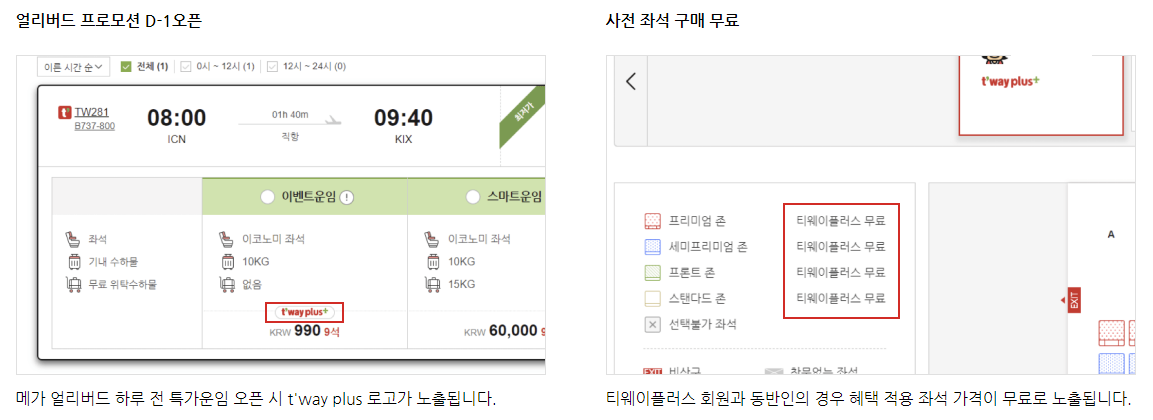Image resolution: width=1153 pixels, height=420 pixels.
Task: Check the 0시 ~ 12시 (1) filter
Action: click(x=187, y=66)
